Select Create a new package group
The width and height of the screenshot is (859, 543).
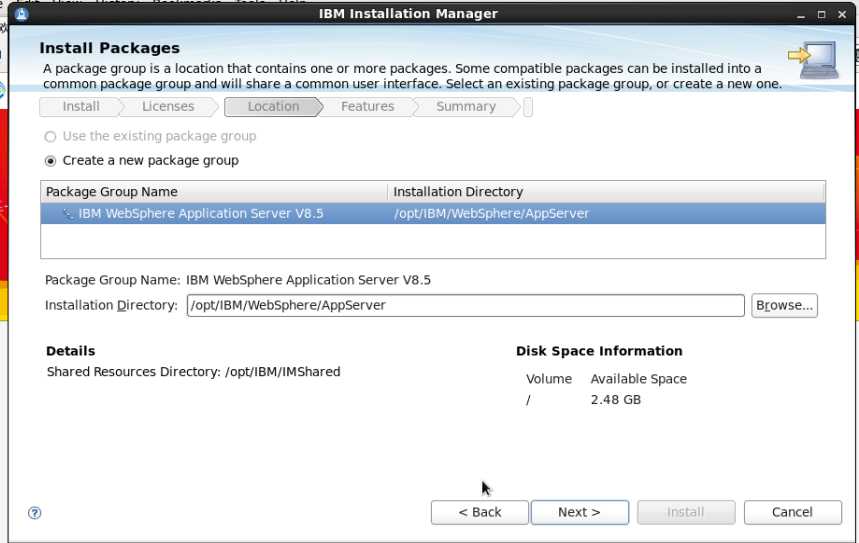click(x=51, y=161)
